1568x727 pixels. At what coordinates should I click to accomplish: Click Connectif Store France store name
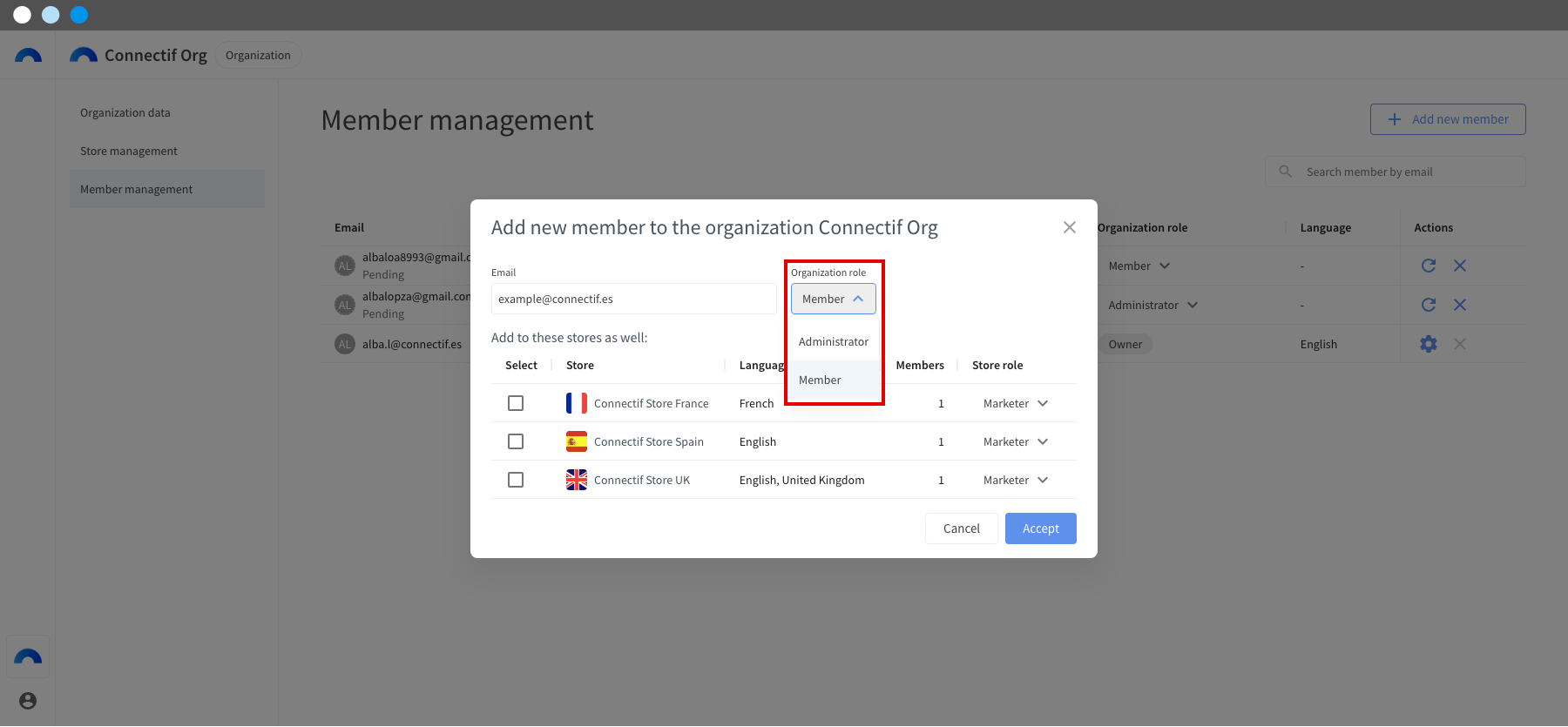pos(652,403)
